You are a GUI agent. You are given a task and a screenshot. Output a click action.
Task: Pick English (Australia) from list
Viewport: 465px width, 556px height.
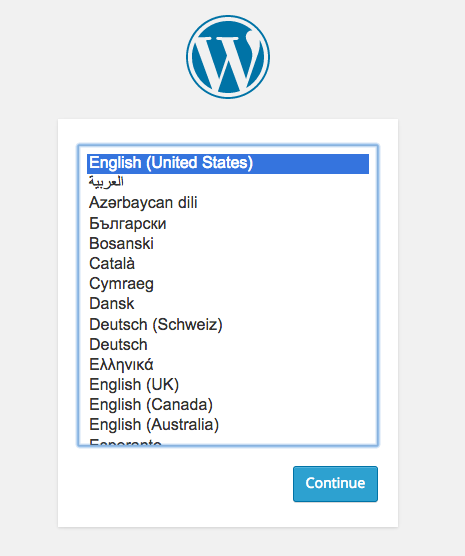228,424
